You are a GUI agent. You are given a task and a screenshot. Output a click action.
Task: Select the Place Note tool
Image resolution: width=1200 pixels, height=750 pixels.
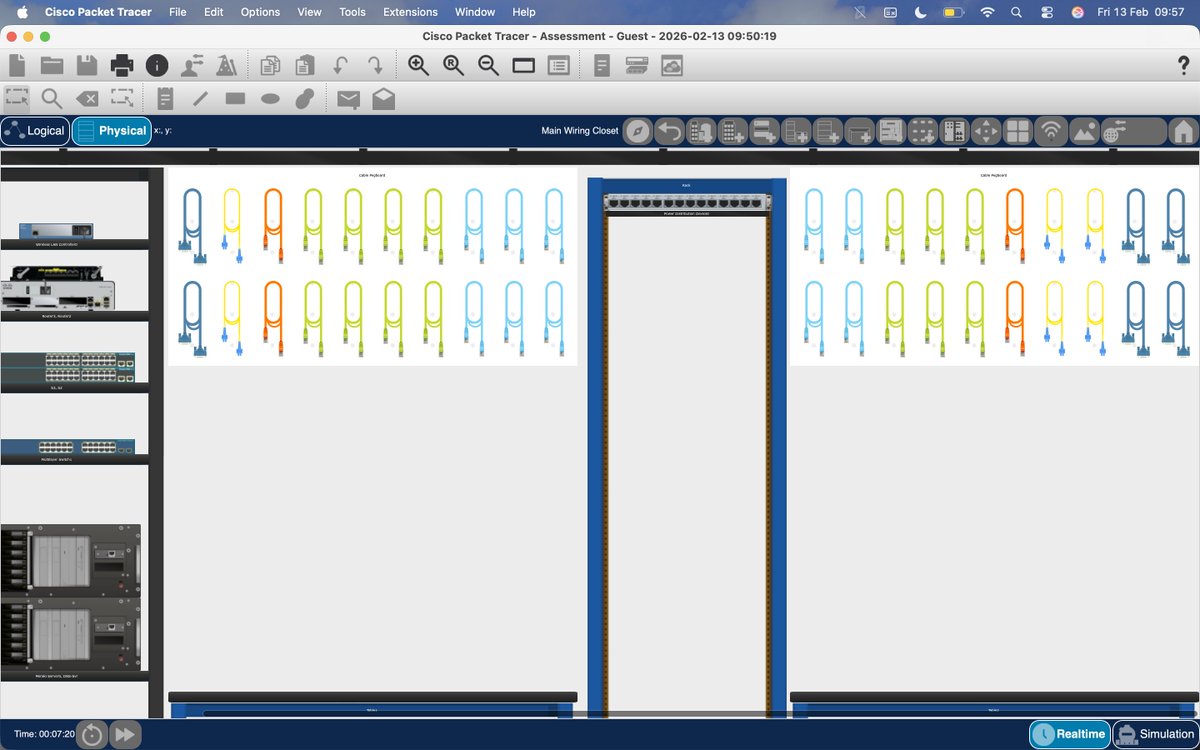tap(166, 98)
